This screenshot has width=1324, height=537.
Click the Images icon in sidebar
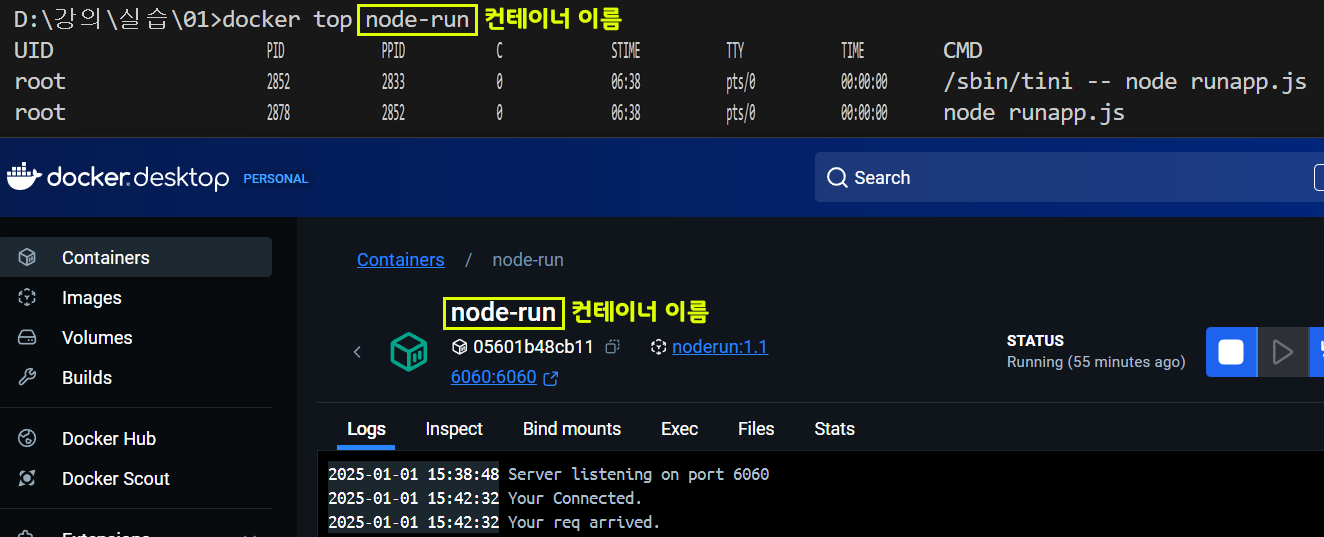[x=28, y=297]
